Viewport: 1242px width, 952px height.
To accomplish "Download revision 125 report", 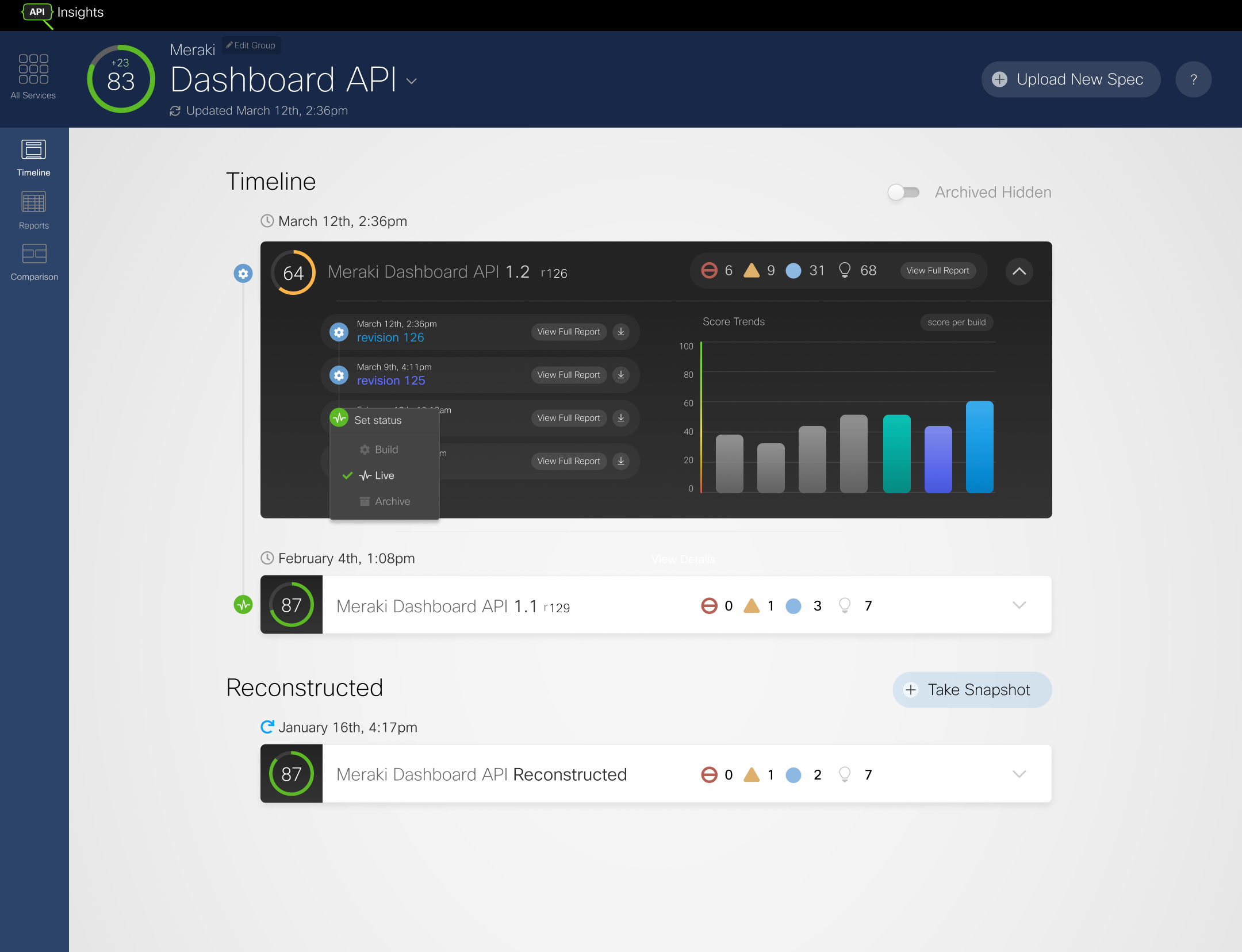I will pyautogui.click(x=621, y=375).
